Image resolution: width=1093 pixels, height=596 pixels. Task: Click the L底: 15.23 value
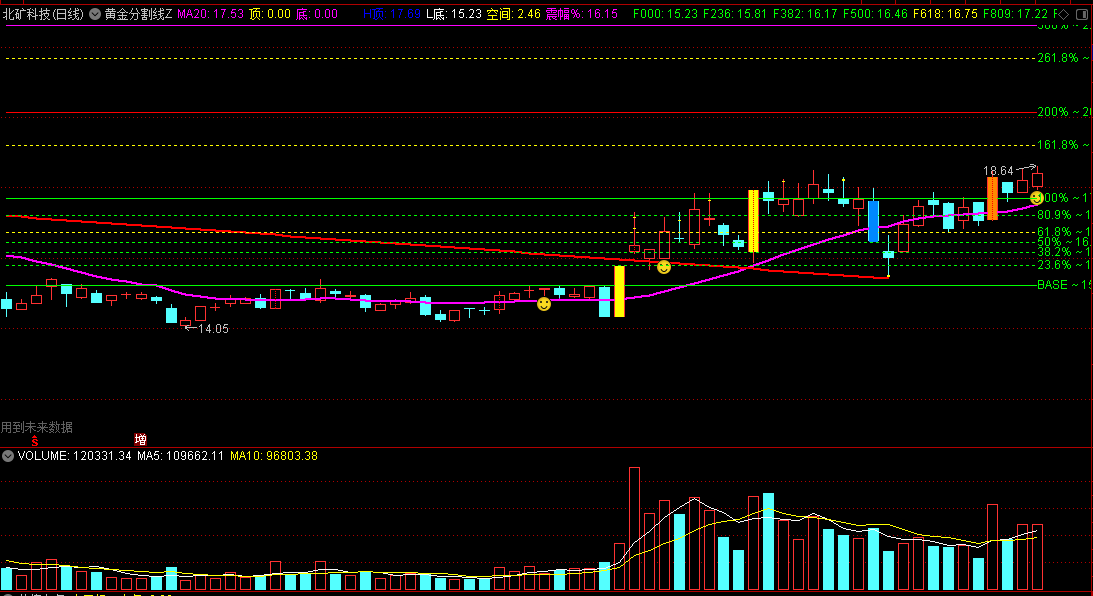(454, 14)
